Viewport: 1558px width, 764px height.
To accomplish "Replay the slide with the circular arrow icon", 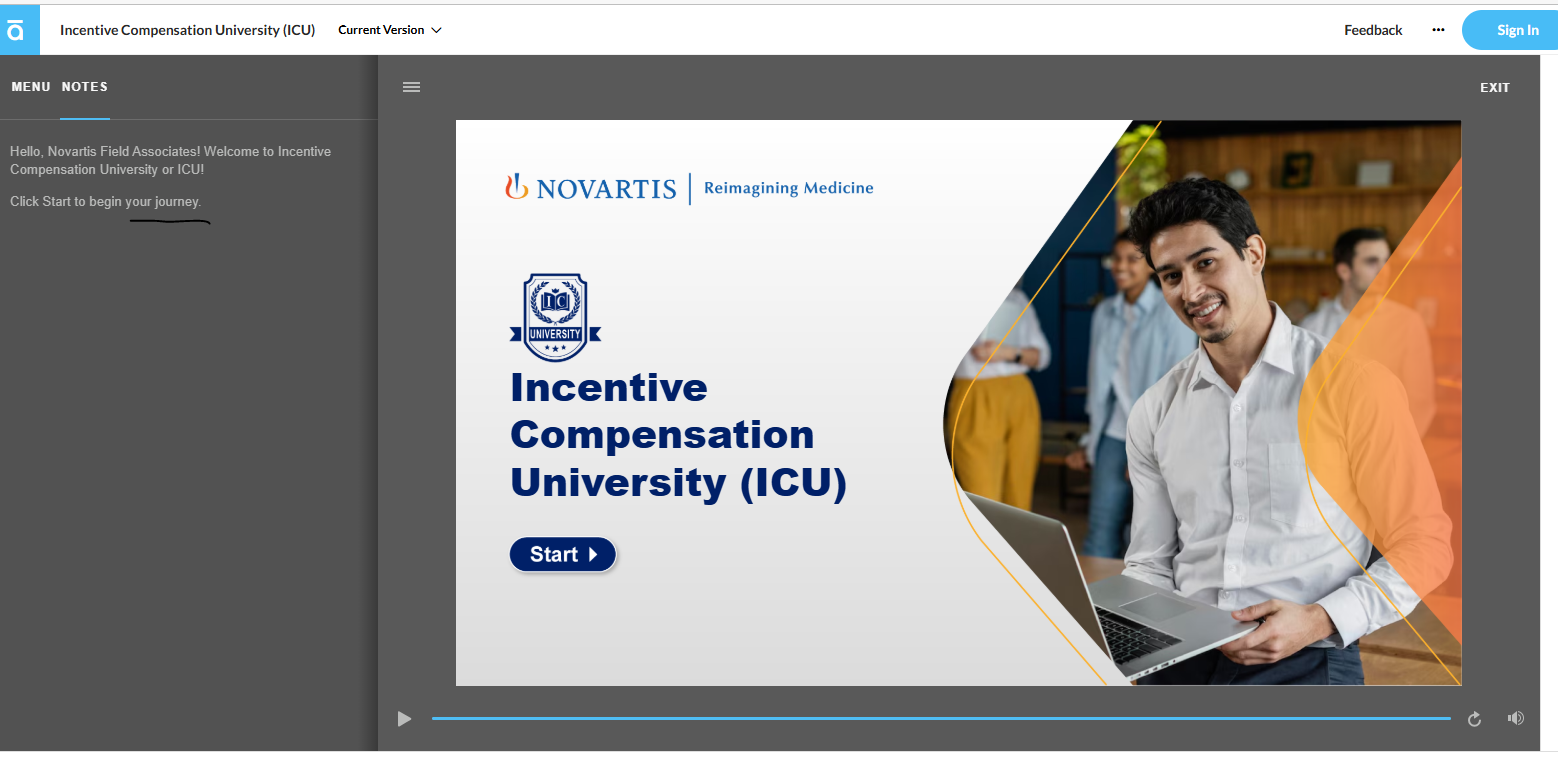I will [x=1474, y=719].
